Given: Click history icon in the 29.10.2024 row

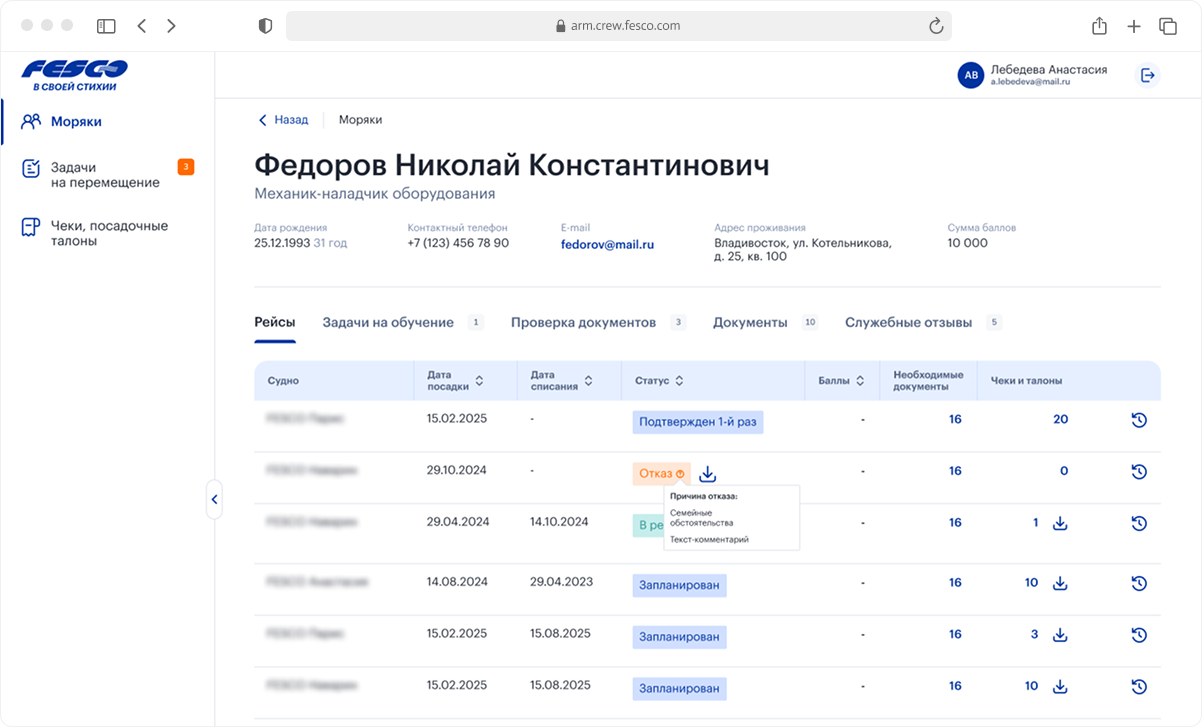Looking at the screenshot, I should coord(1138,471).
